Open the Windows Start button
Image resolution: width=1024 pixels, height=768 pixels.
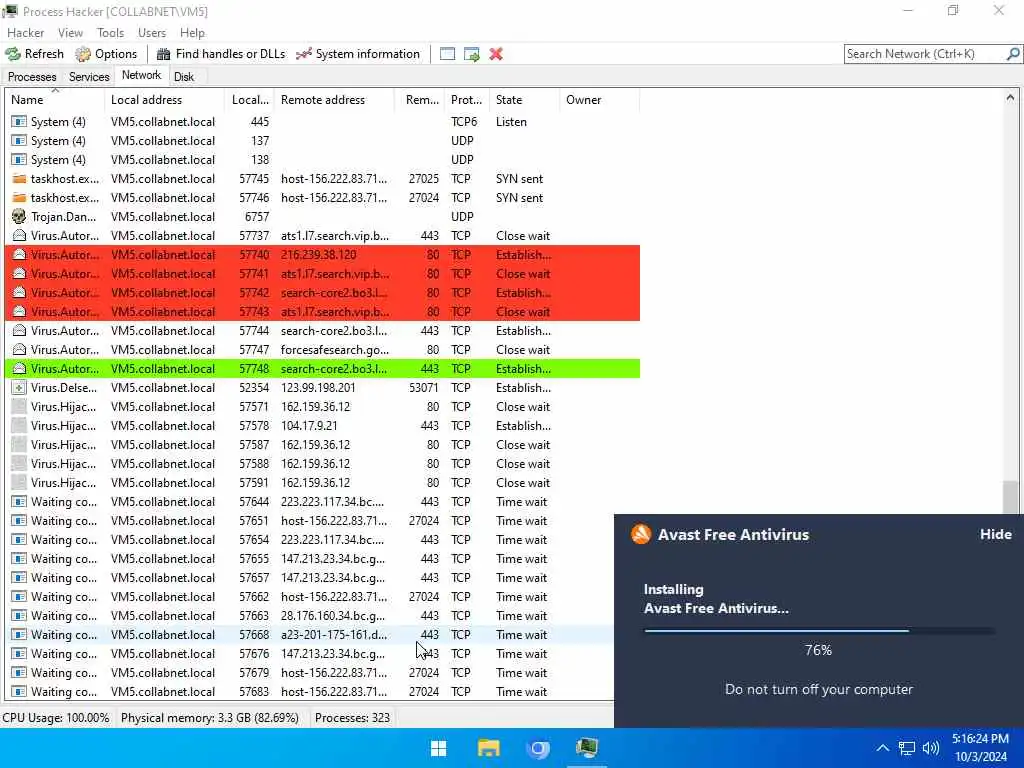click(439, 748)
